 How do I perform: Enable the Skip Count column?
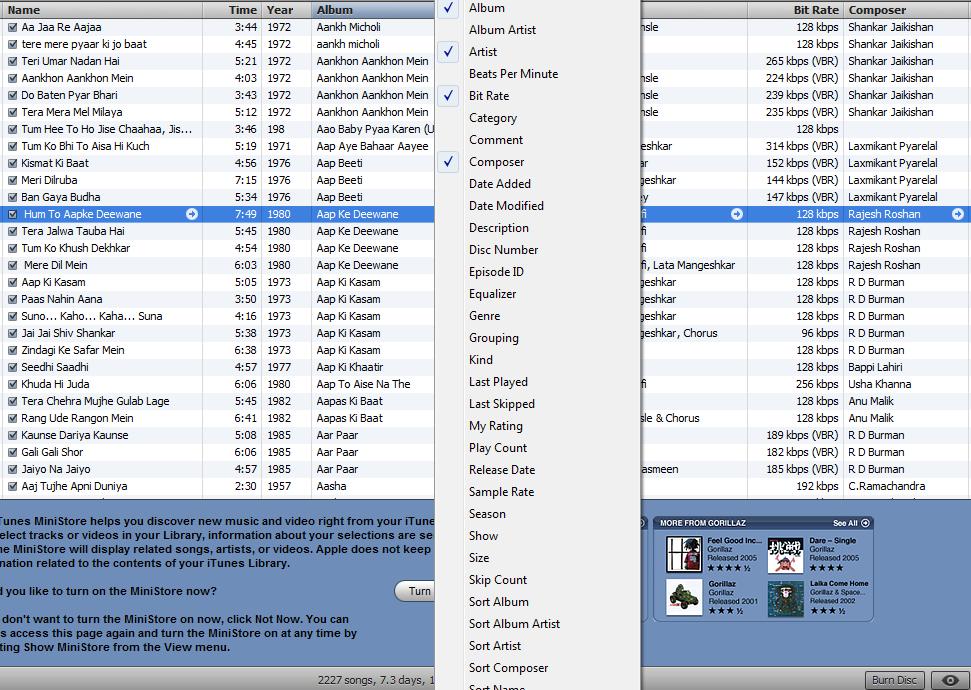(538, 580)
